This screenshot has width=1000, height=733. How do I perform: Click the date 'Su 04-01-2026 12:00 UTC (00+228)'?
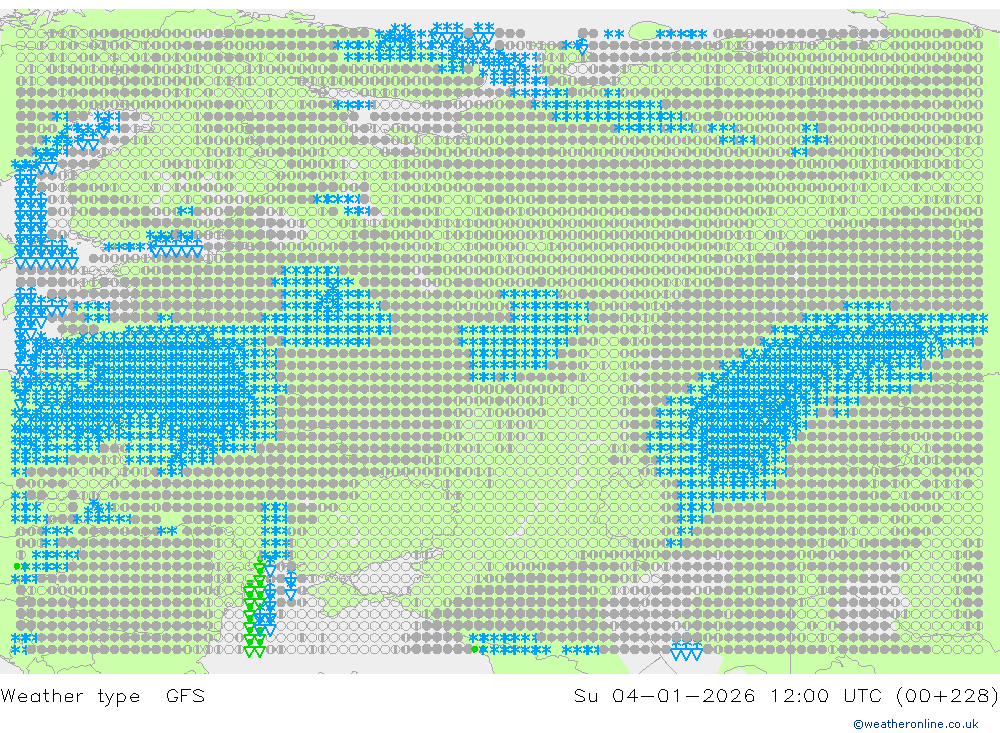pyautogui.click(x=786, y=695)
